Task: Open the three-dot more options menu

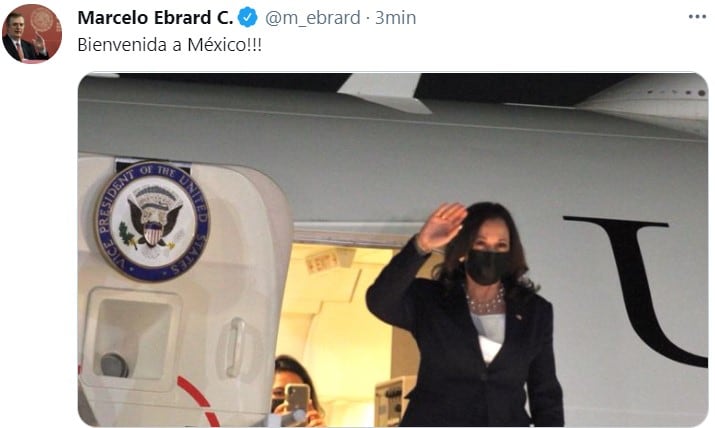Action: pos(697,17)
